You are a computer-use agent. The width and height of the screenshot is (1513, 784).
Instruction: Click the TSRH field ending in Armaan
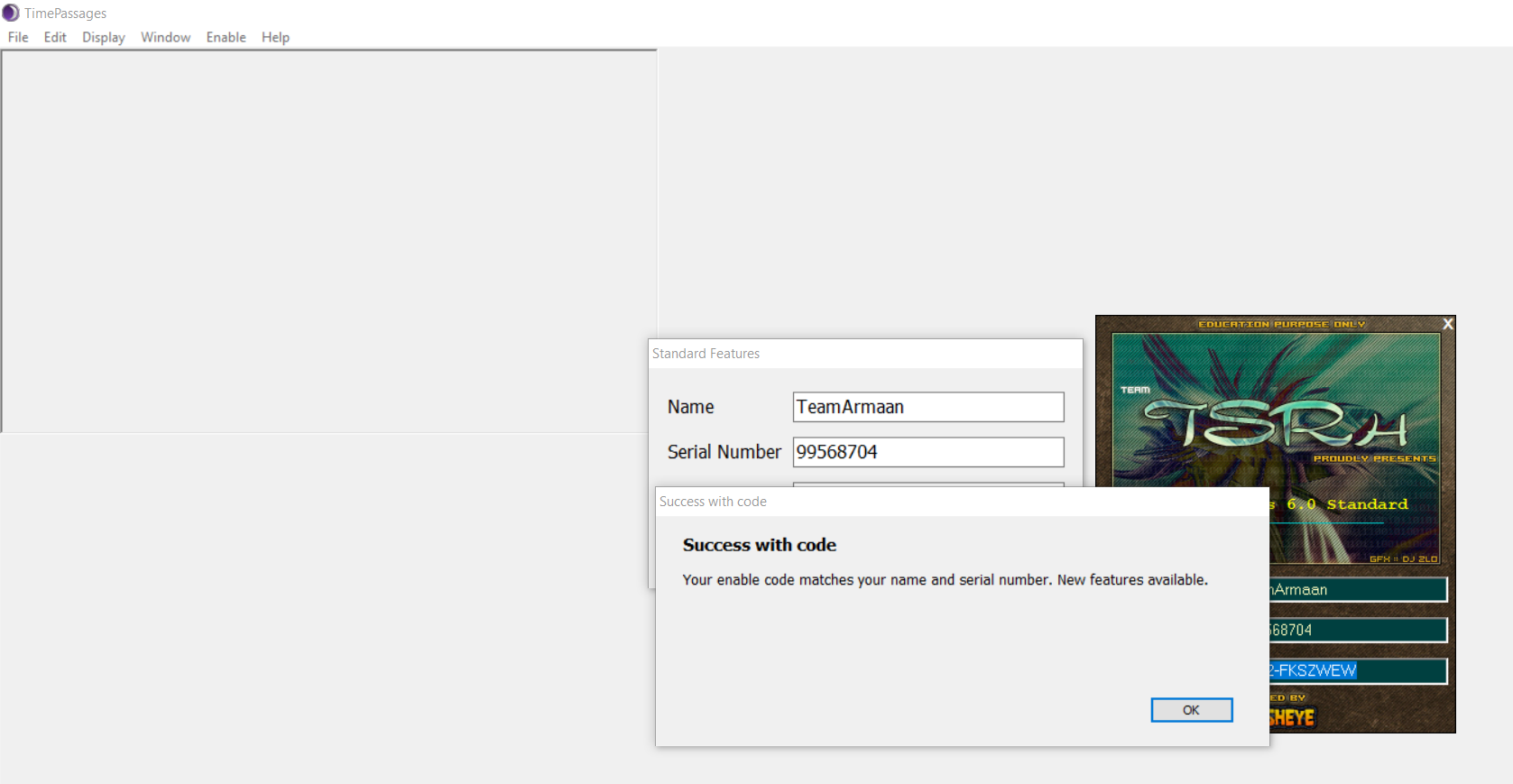point(1358,590)
